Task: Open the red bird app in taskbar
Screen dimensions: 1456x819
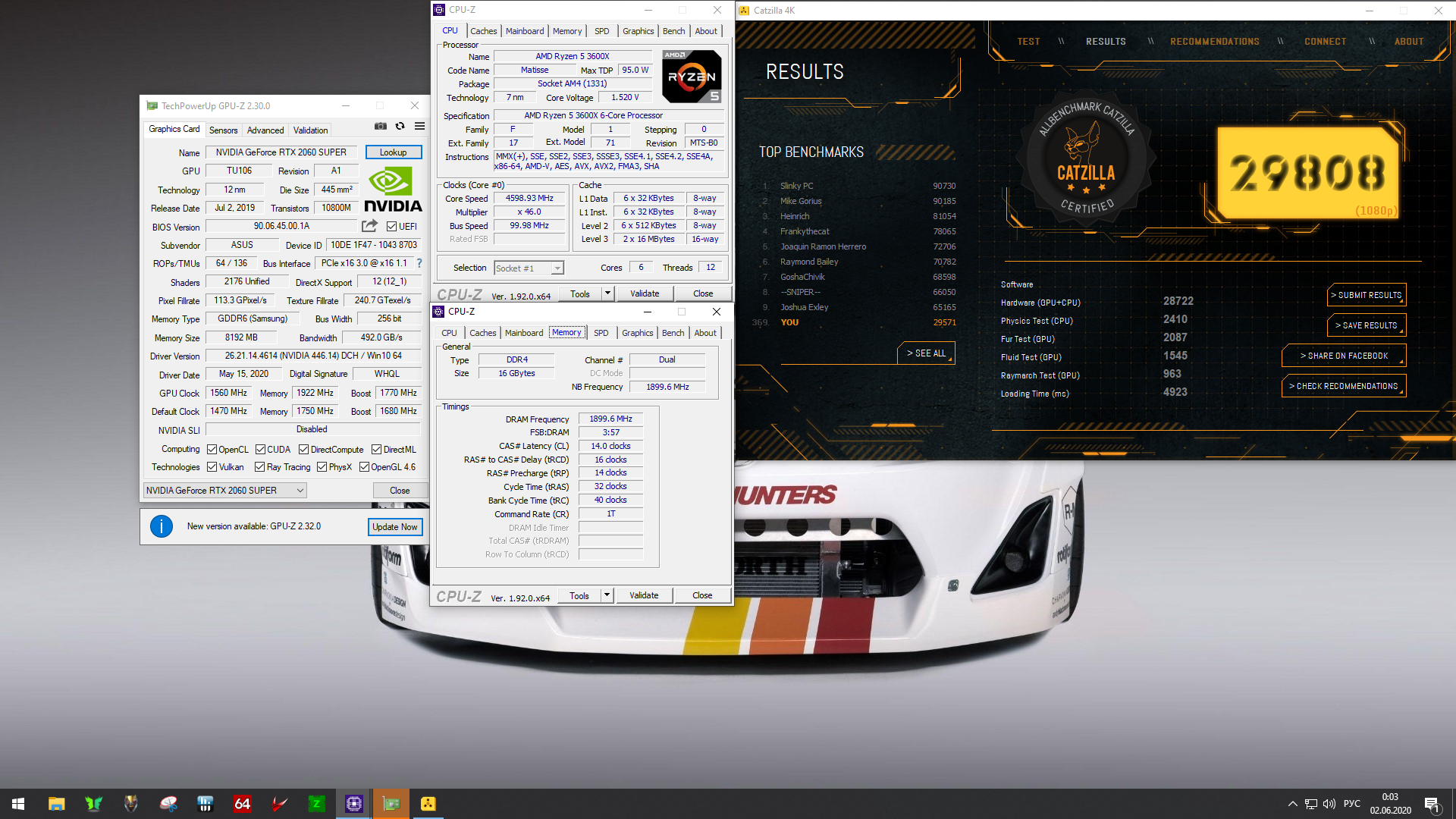Action: pyautogui.click(x=279, y=804)
